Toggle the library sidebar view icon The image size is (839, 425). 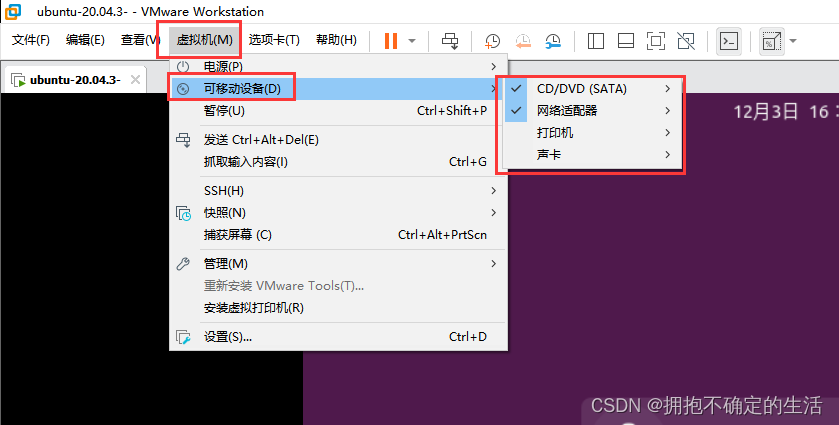click(596, 41)
